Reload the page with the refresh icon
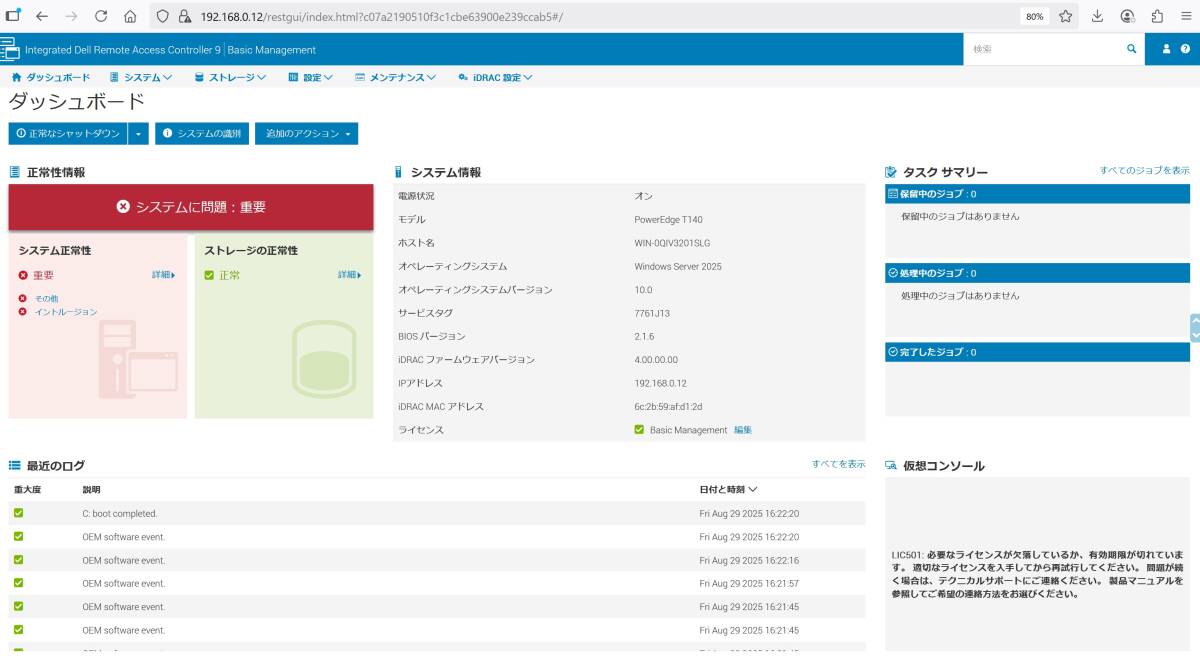 coord(100,16)
